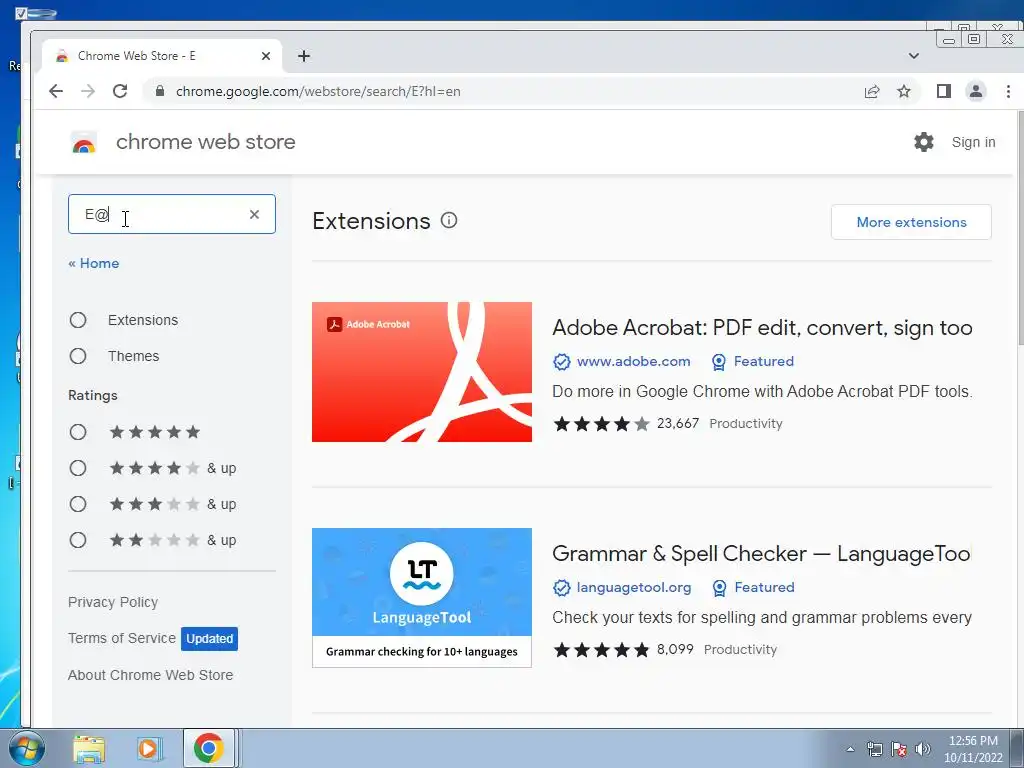This screenshot has height=768, width=1024.
Task: Click the Featured badge for Adobe Acrobat
Action: tap(753, 362)
